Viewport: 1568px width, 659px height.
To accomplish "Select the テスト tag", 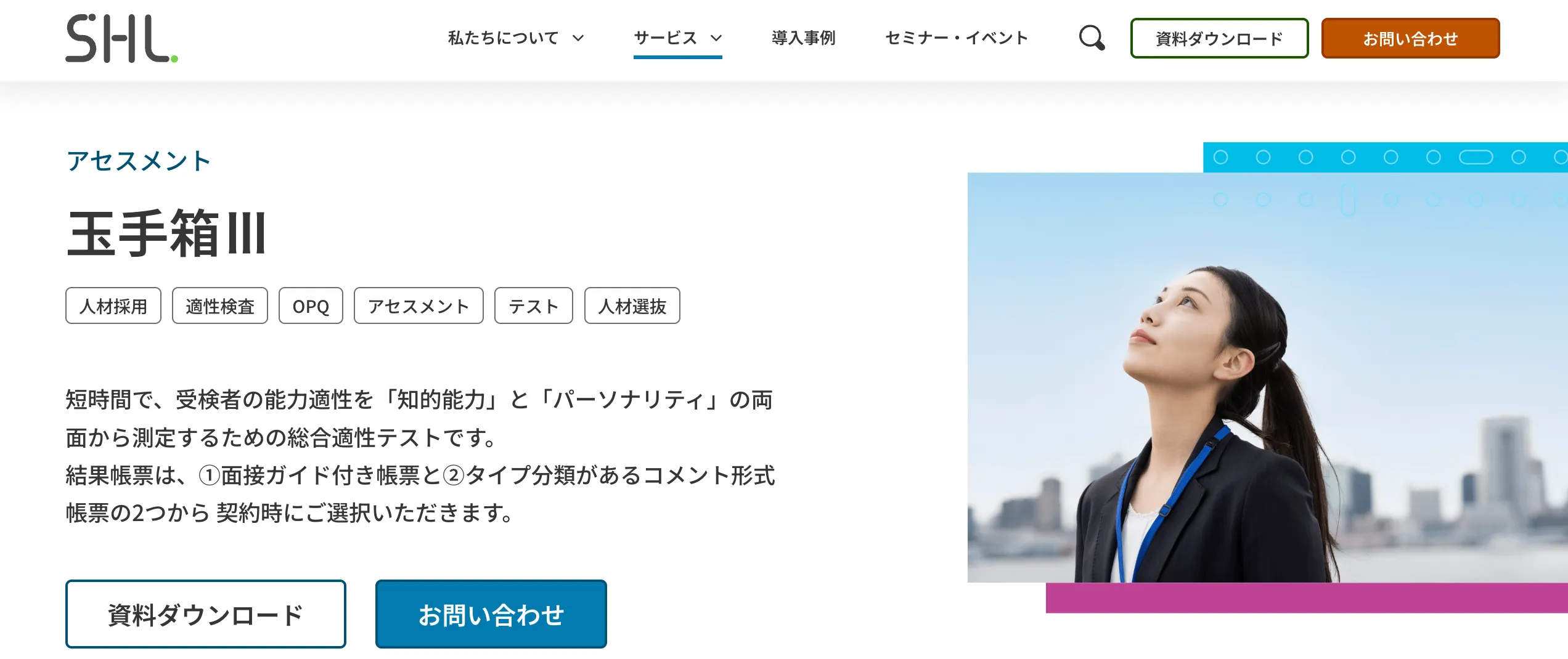I will pos(534,305).
